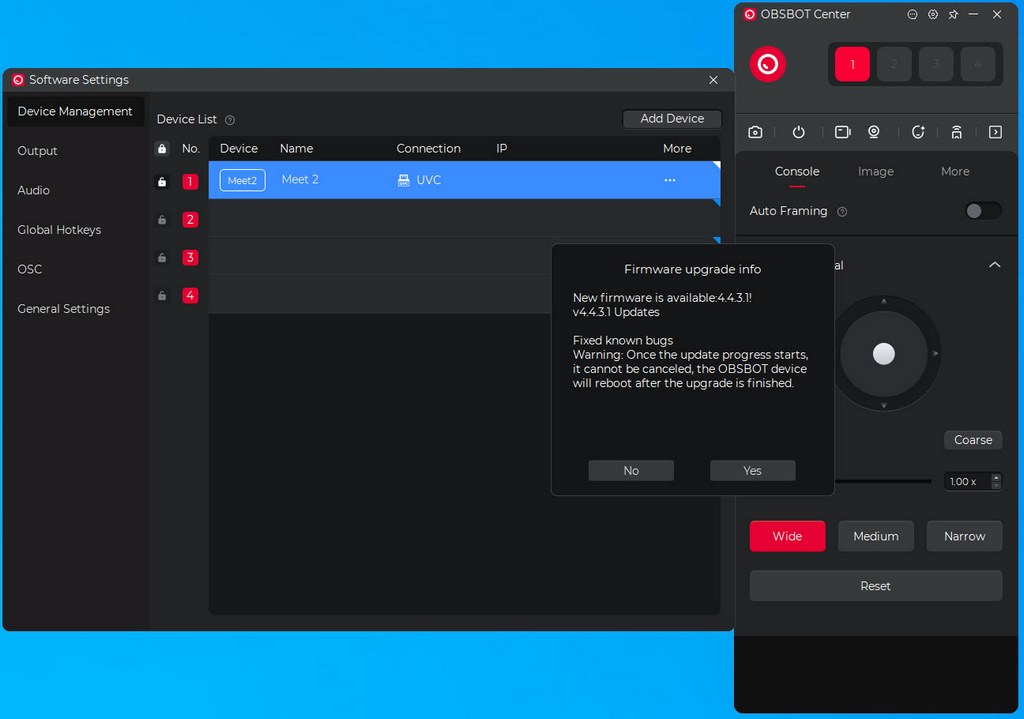Viewport: 1024px width, 719px height.
Task: Toggle the lock on device row 1
Action: pos(162,182)
